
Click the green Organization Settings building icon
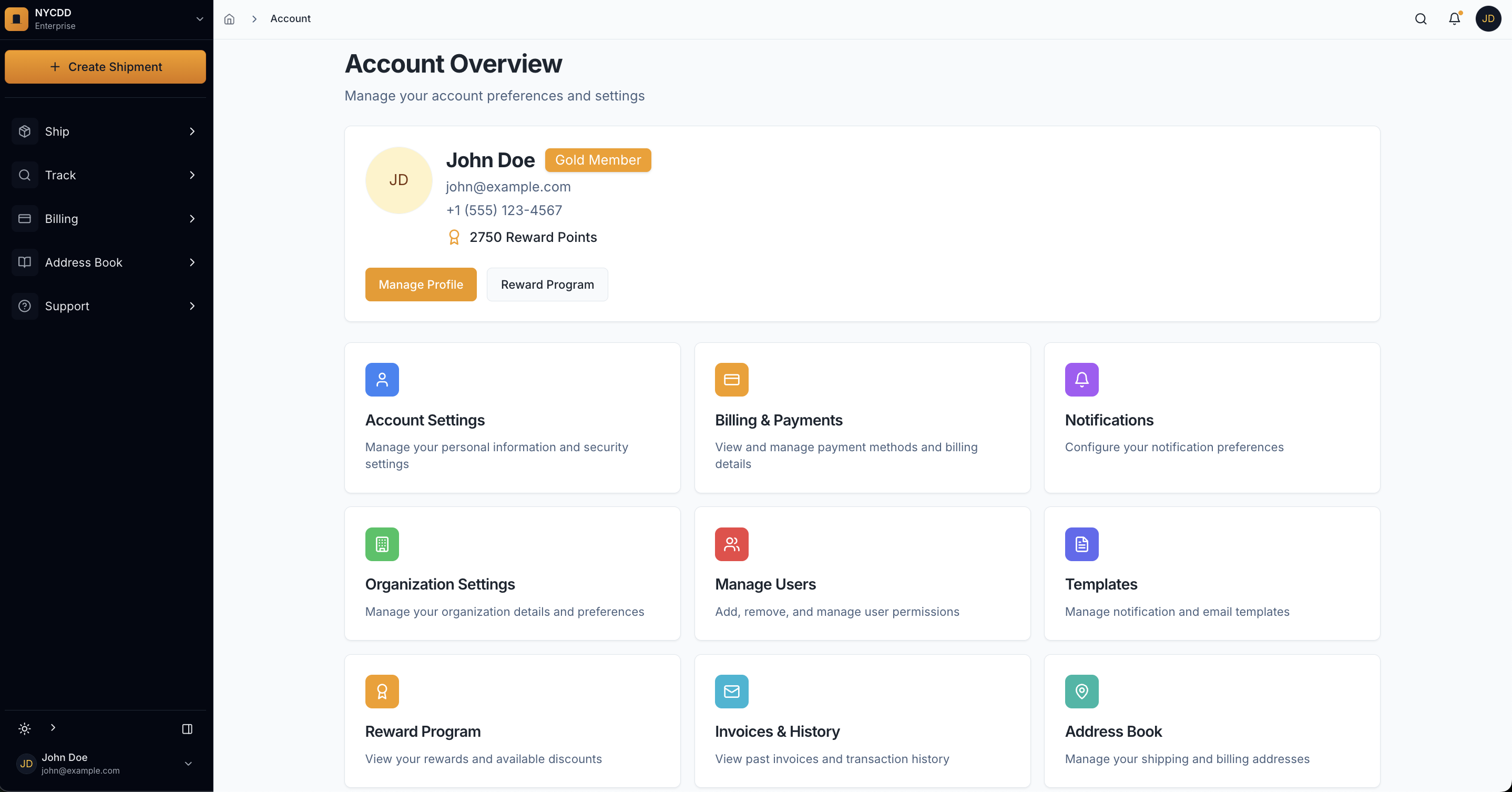pyautogui.click(x=382, y=544)
